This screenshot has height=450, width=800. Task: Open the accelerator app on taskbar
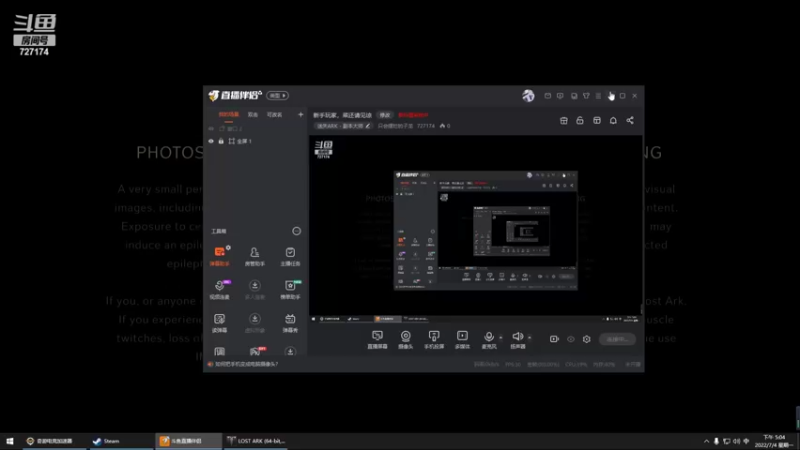pyautogui.click(x=53, y=441)
